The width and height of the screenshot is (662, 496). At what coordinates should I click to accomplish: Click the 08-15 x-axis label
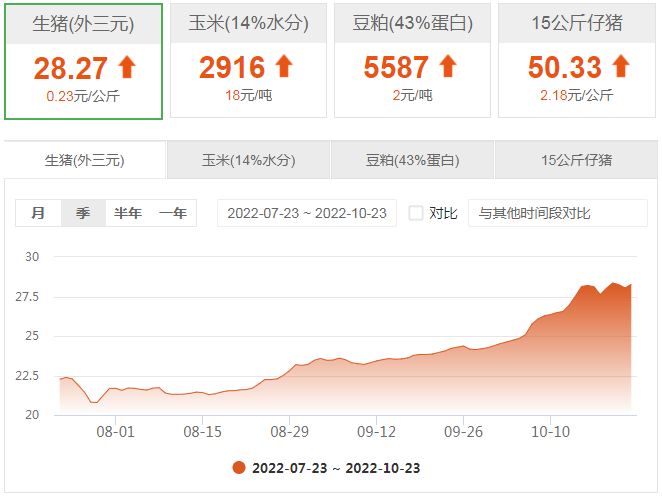pos(202,432)
